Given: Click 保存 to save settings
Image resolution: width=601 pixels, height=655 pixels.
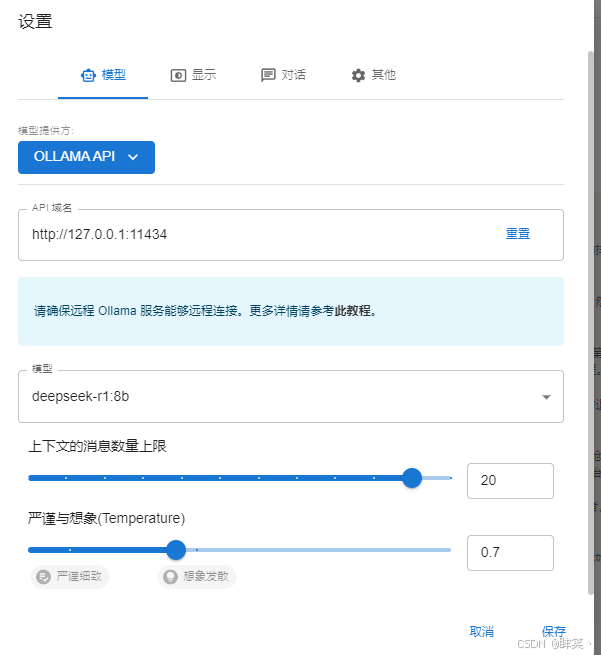Looking at the screenshot, I should tap(554, 632).
